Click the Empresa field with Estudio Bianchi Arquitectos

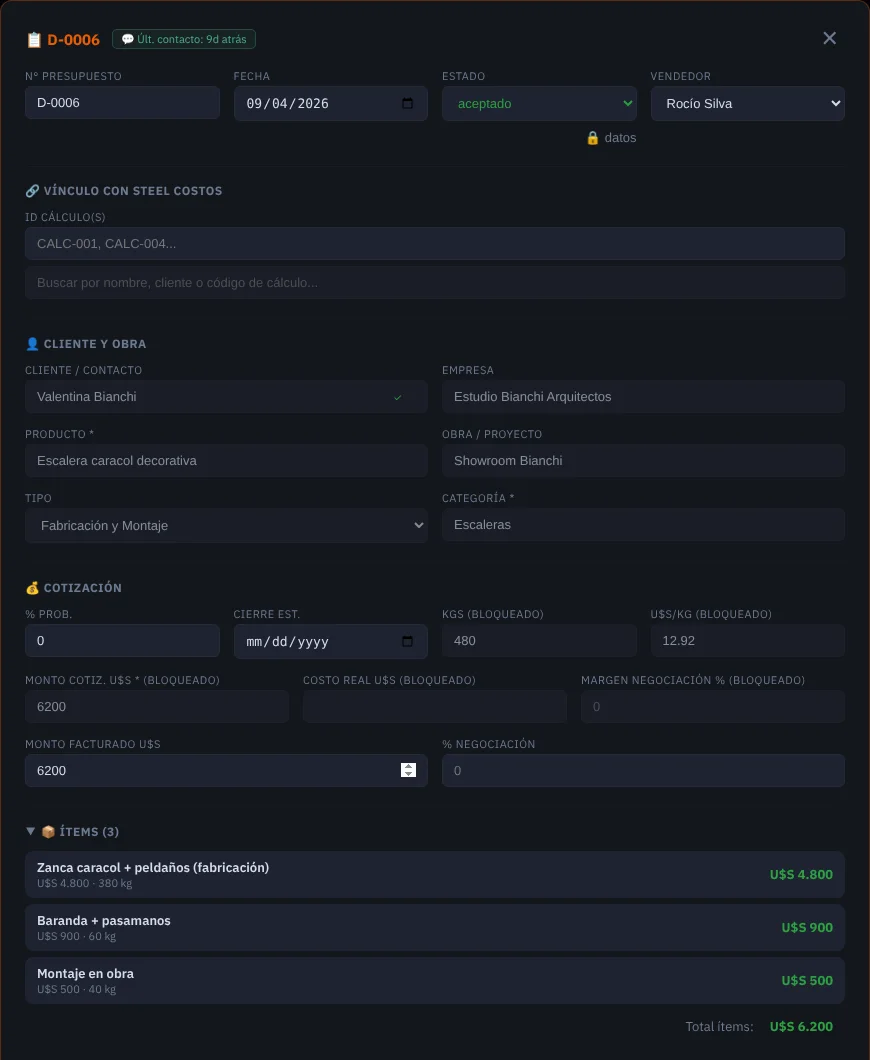click(x=644, y=397)
